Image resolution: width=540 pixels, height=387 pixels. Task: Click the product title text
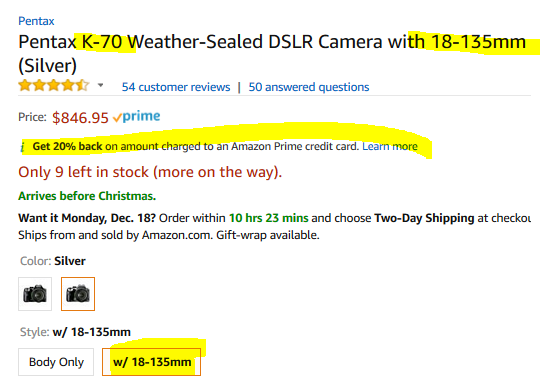pos(272,53)
